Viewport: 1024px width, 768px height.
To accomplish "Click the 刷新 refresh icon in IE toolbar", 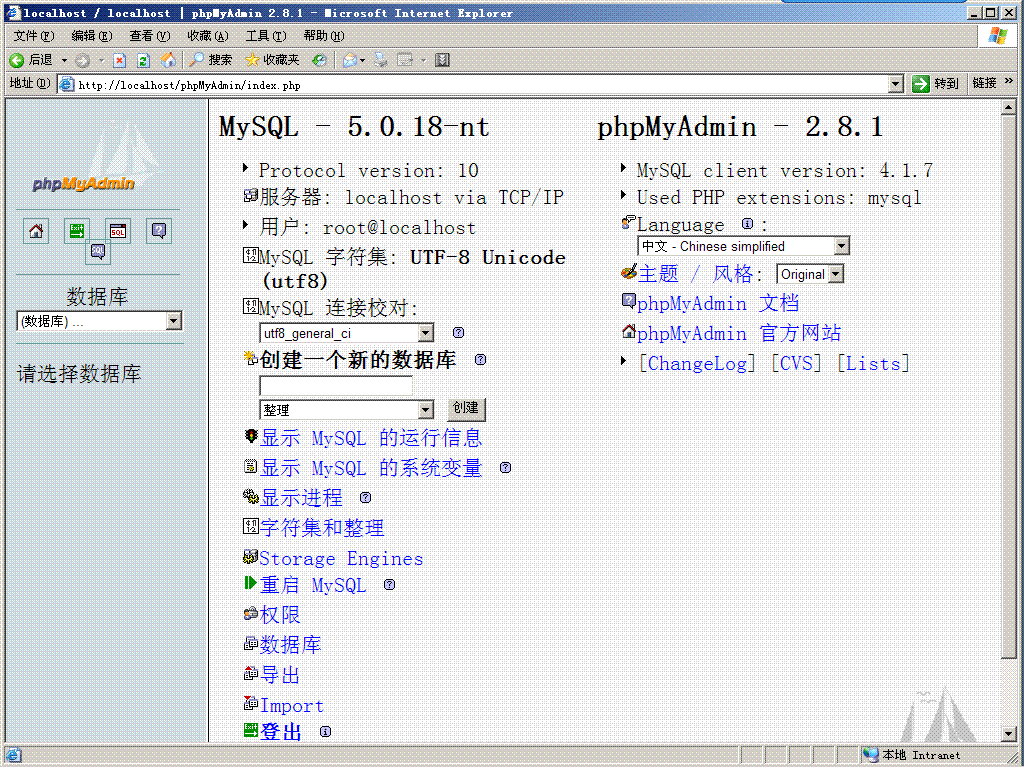I will (x=143, y=59).
